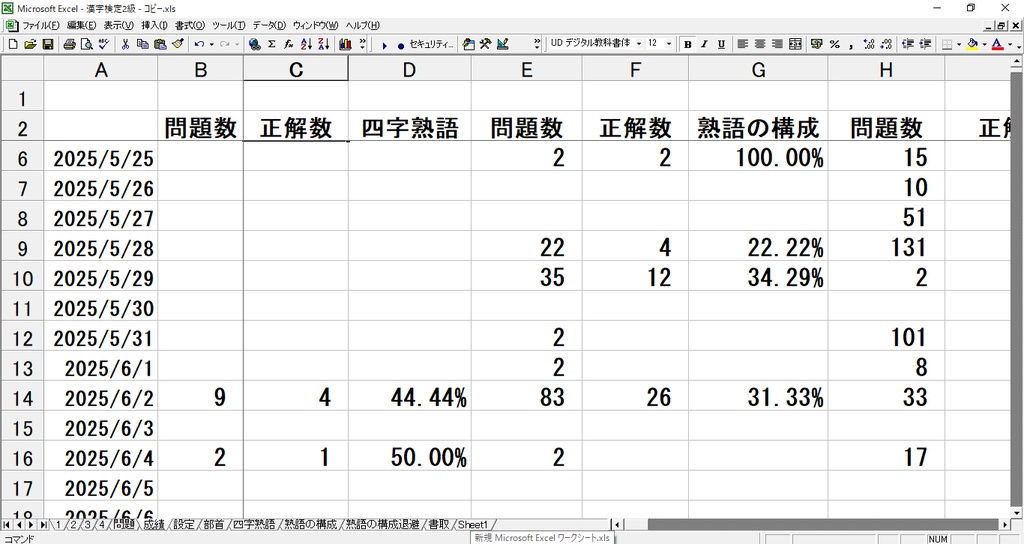This screenshot has width=1024, height=544.
Task: Activate the Format Painter brush
Action: pos(178,44)
